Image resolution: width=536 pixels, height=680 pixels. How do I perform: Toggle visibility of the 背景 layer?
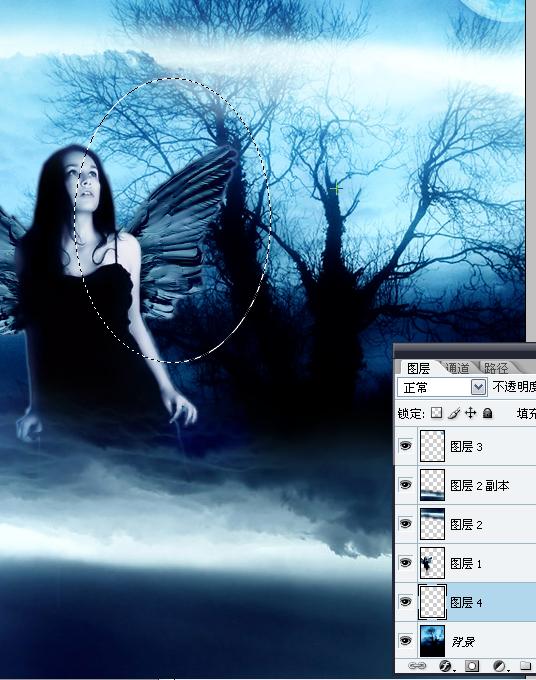406,641
